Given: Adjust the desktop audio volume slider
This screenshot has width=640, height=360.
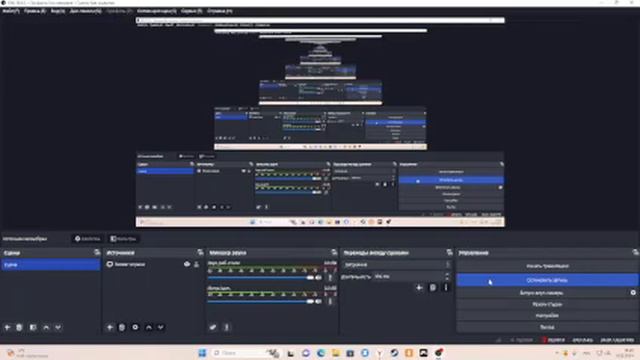Looking at the screenshot, I should pos(260,278).
